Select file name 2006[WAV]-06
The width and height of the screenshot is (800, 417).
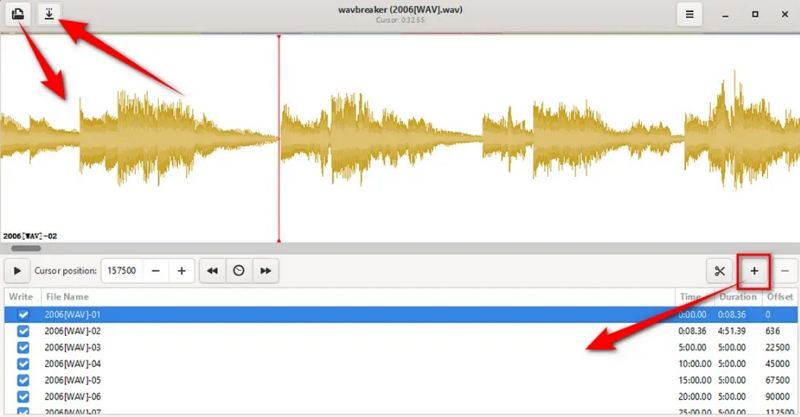coord(72,396)
